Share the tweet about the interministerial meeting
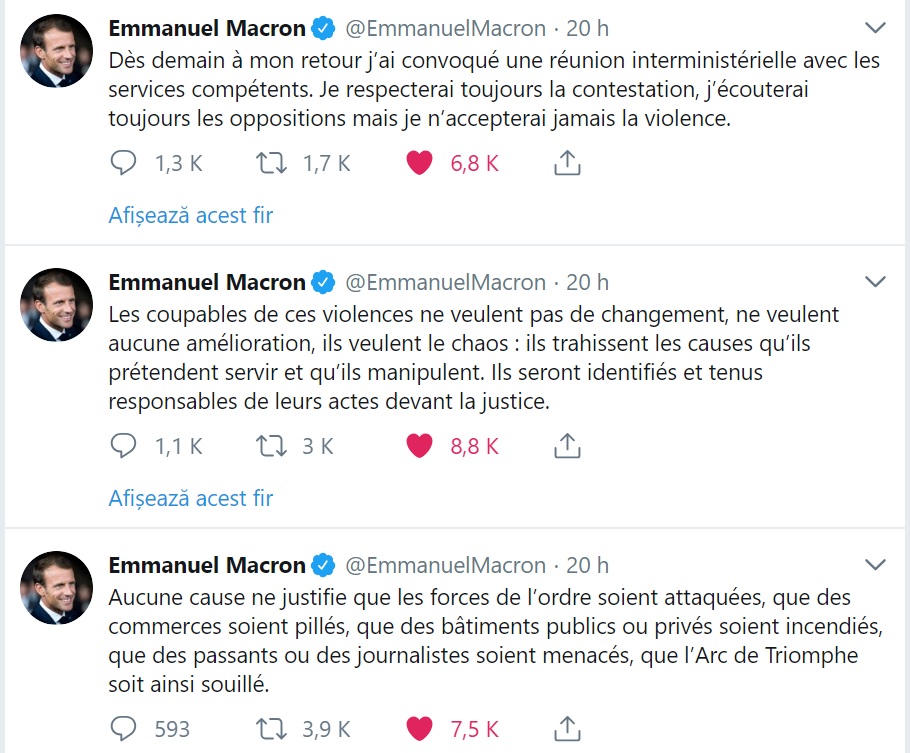 click(x=567, y=163)
